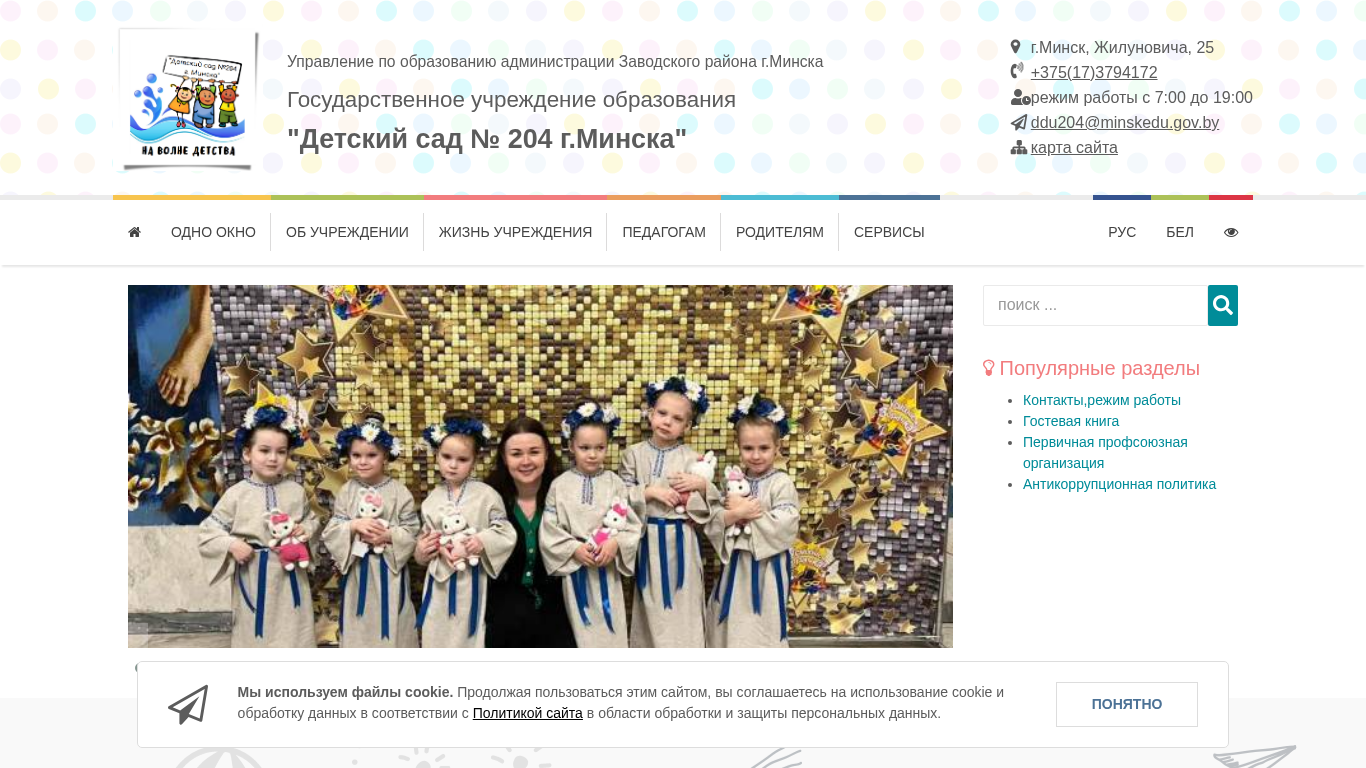
Task: Click the map pin icon beside address
Action: click(1016, 47)
